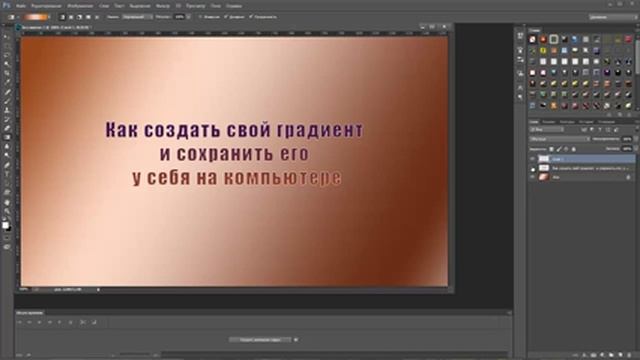This screenshot has height=360, width=640.
Task: Open timeline creation type arrow
Action: pos(296,340)
